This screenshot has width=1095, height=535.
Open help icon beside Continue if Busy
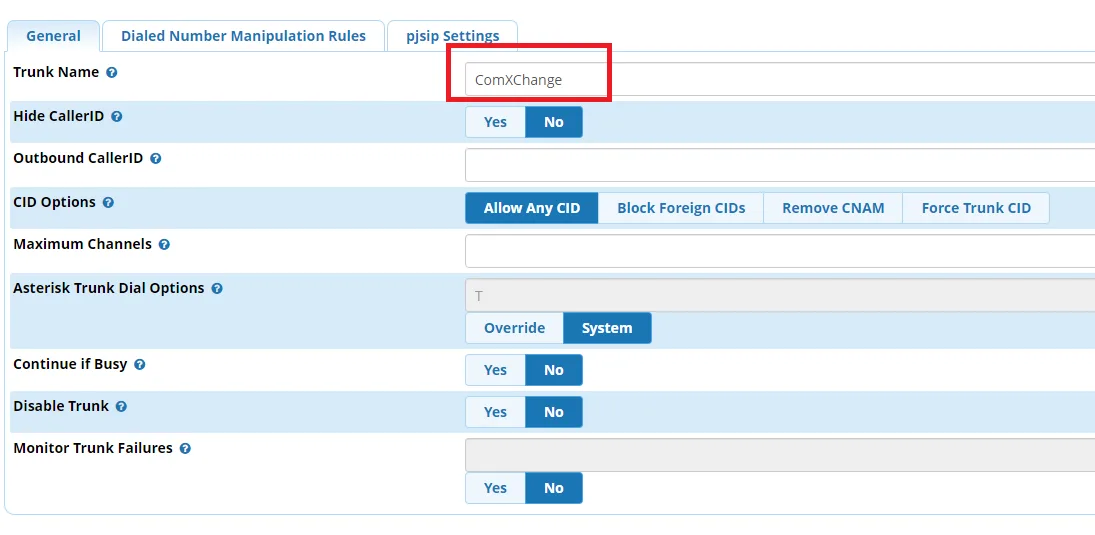140,365
